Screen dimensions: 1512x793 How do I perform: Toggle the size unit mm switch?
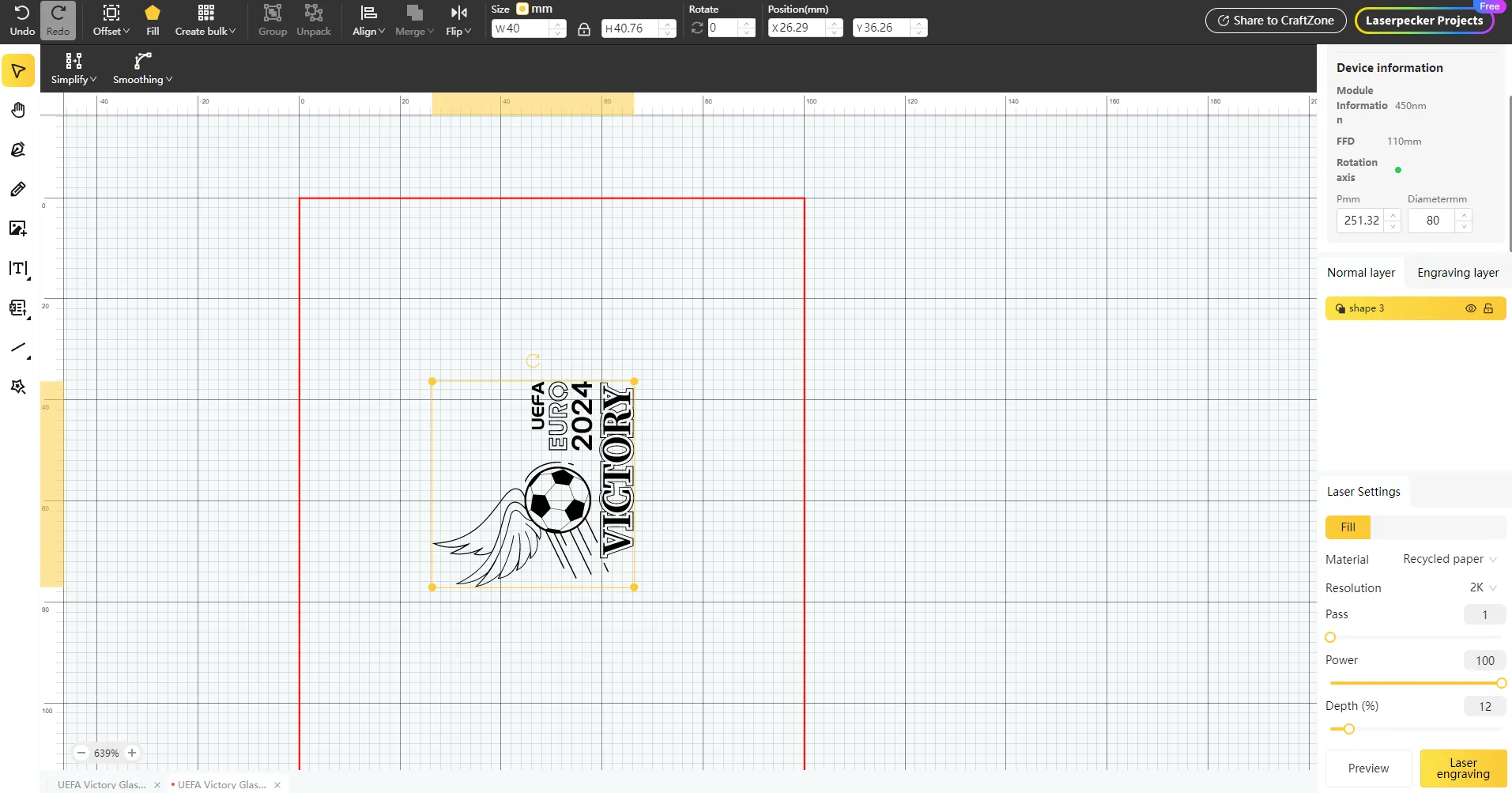point(522,9)
